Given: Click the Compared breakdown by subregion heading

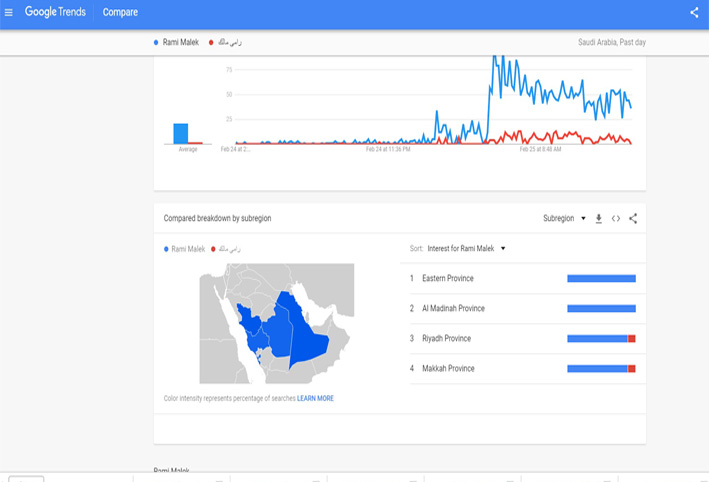Looking at the screenshot, I should pyautogui.click(x=217, y=218).
